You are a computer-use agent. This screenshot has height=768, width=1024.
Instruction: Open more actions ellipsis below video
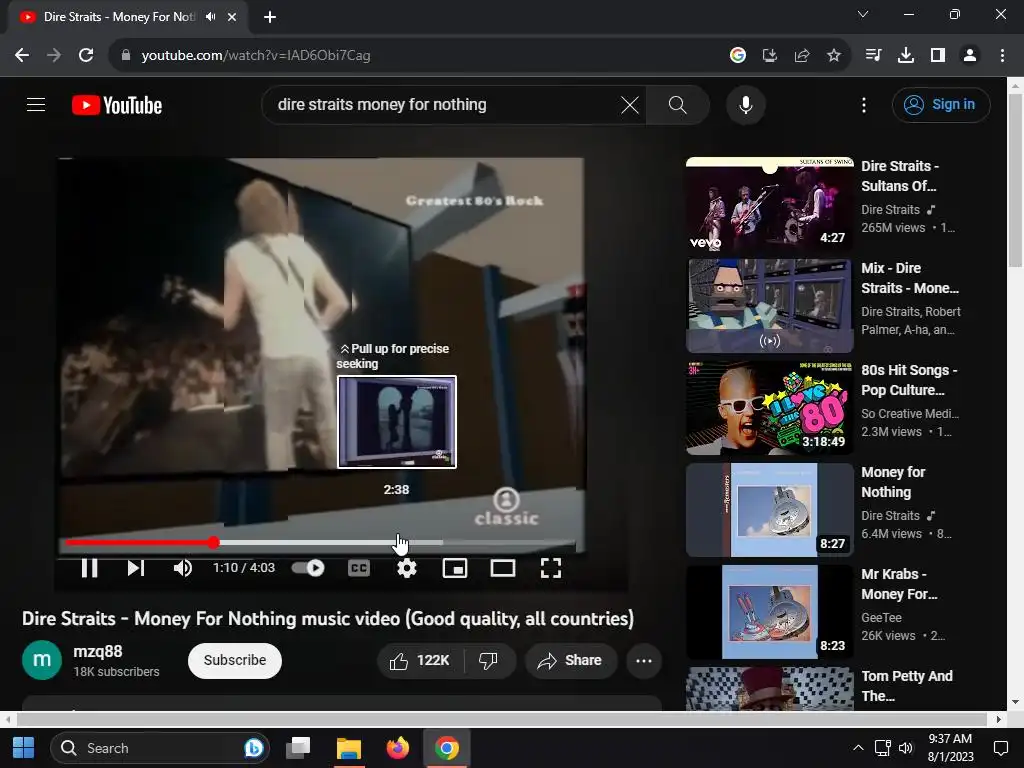[x=644, y=661]
